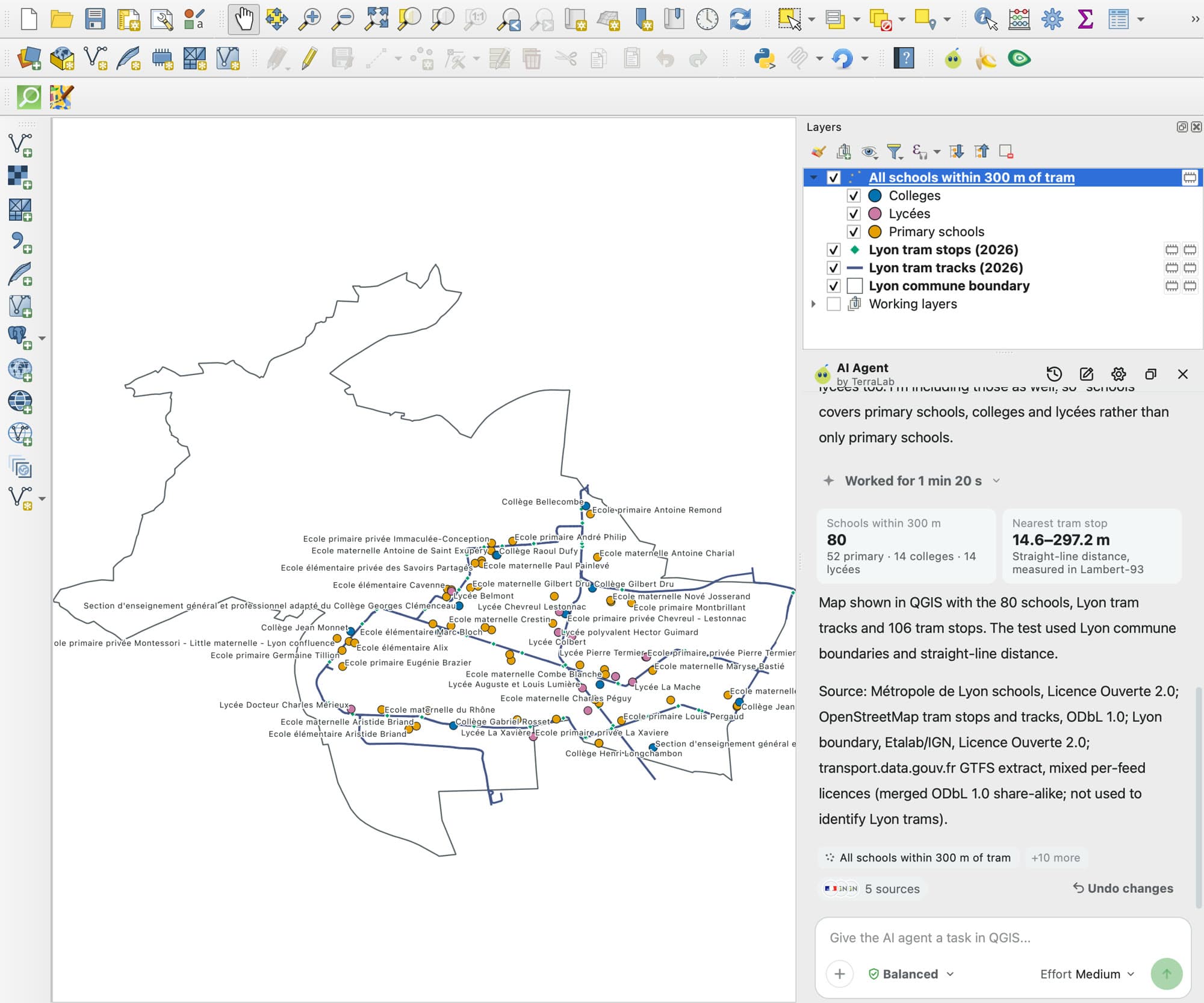Click the Filter Legend funnel icon

click(895, 152)
